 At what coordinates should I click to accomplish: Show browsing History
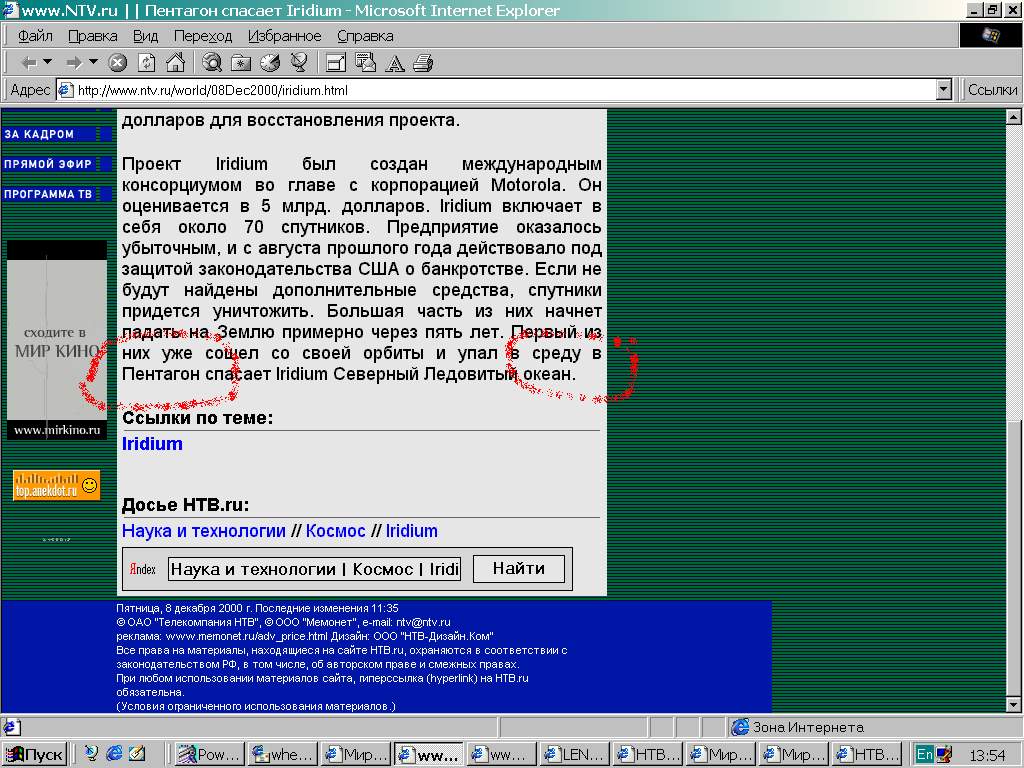coord(270,63)
